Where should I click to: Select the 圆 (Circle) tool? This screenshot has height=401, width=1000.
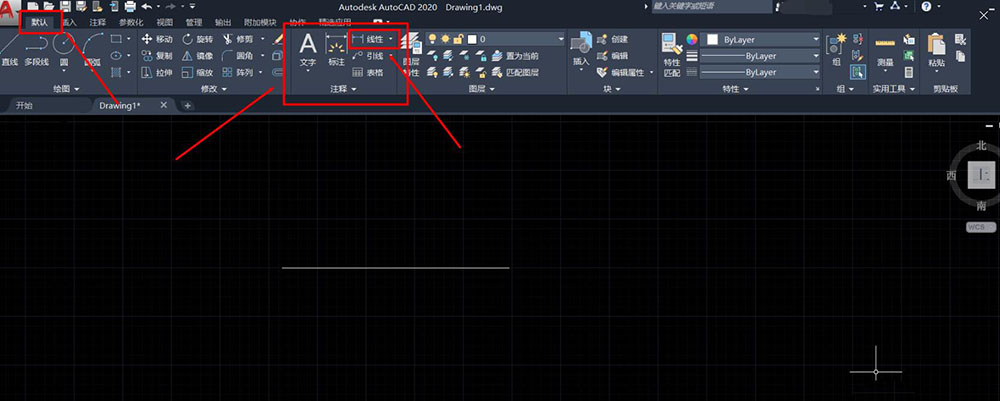pos(63,48)
